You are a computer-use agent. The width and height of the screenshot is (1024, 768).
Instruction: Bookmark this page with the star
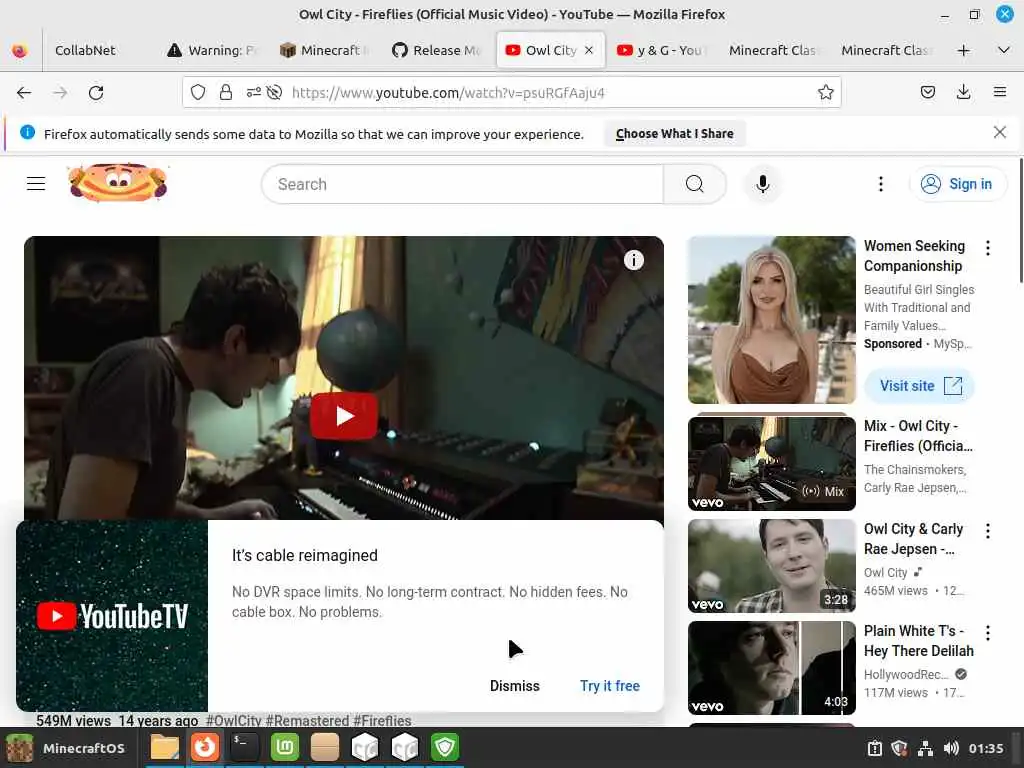point(825,93)
